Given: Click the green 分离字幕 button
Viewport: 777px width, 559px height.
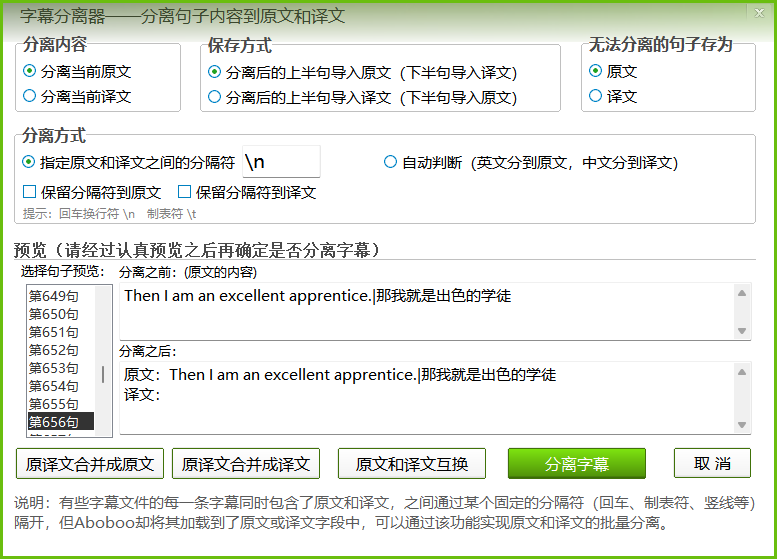Looking at the screenshot, I should pos(576,464).
